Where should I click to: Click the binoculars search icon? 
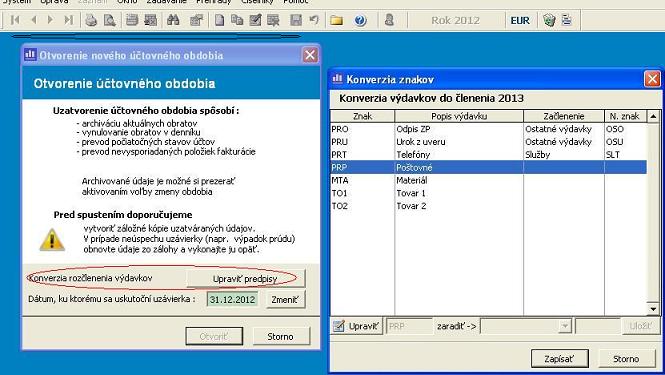(173, 20)
